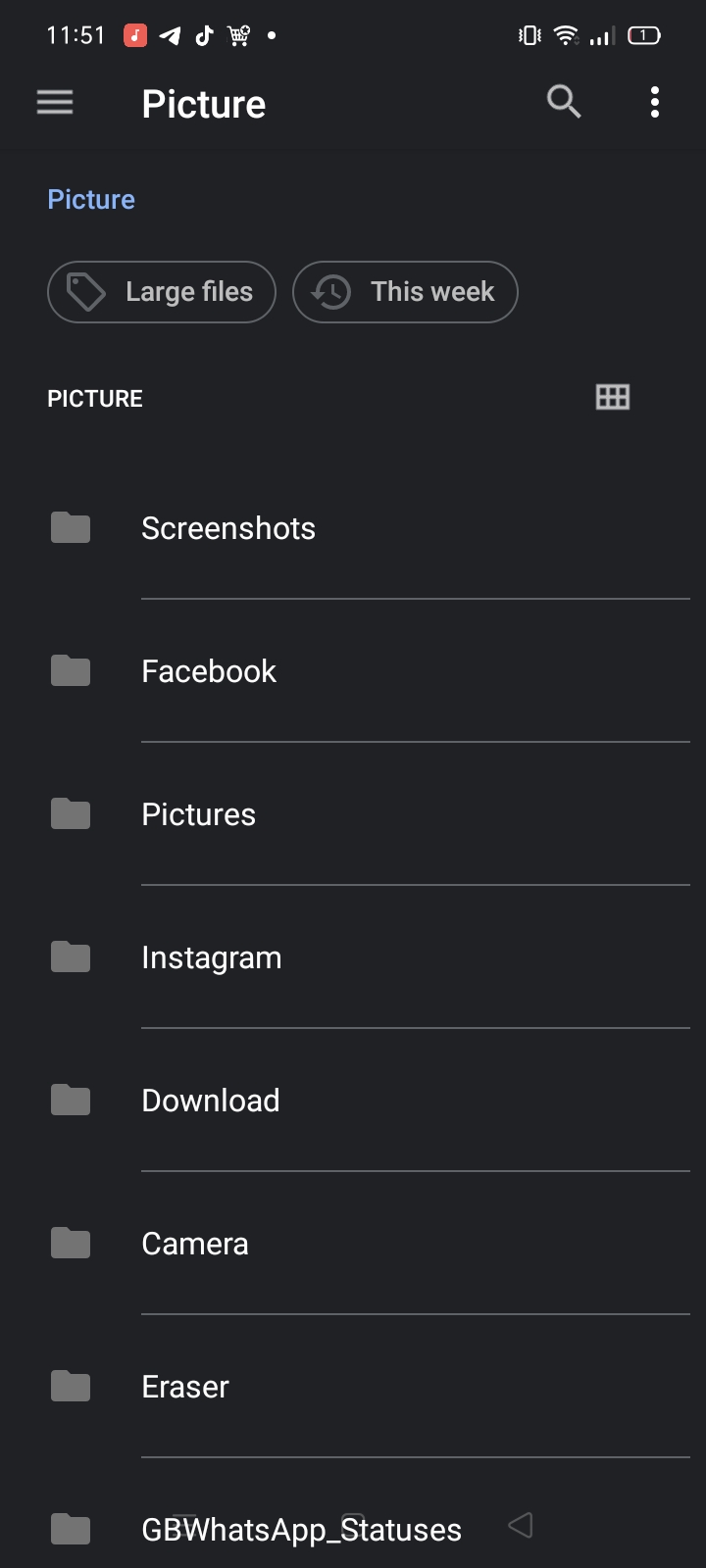The width and height of the screenshot is (706, 1568).
Task: Tap the music app notification icon
Action: coord(135,36)
